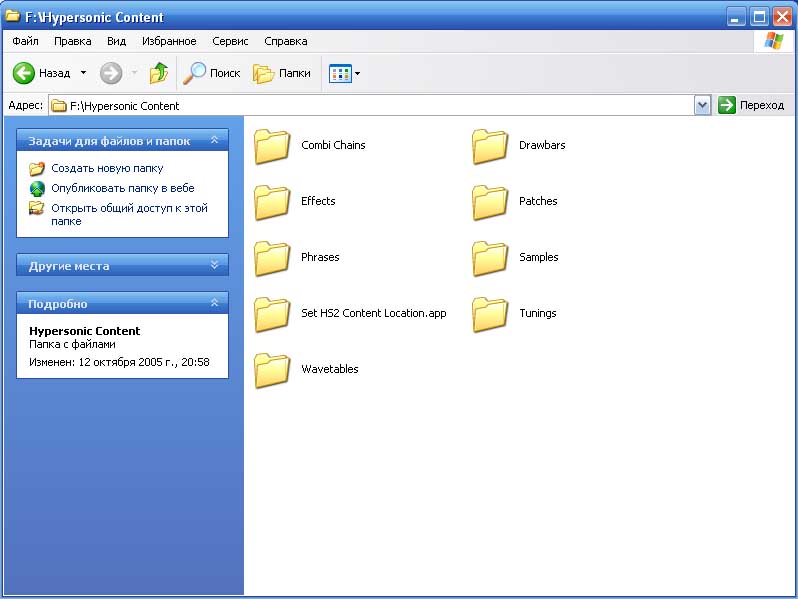Viewport: 798px width, 599px height.
Task: Click the Samples name label
Action: click(x=538, y=257)
